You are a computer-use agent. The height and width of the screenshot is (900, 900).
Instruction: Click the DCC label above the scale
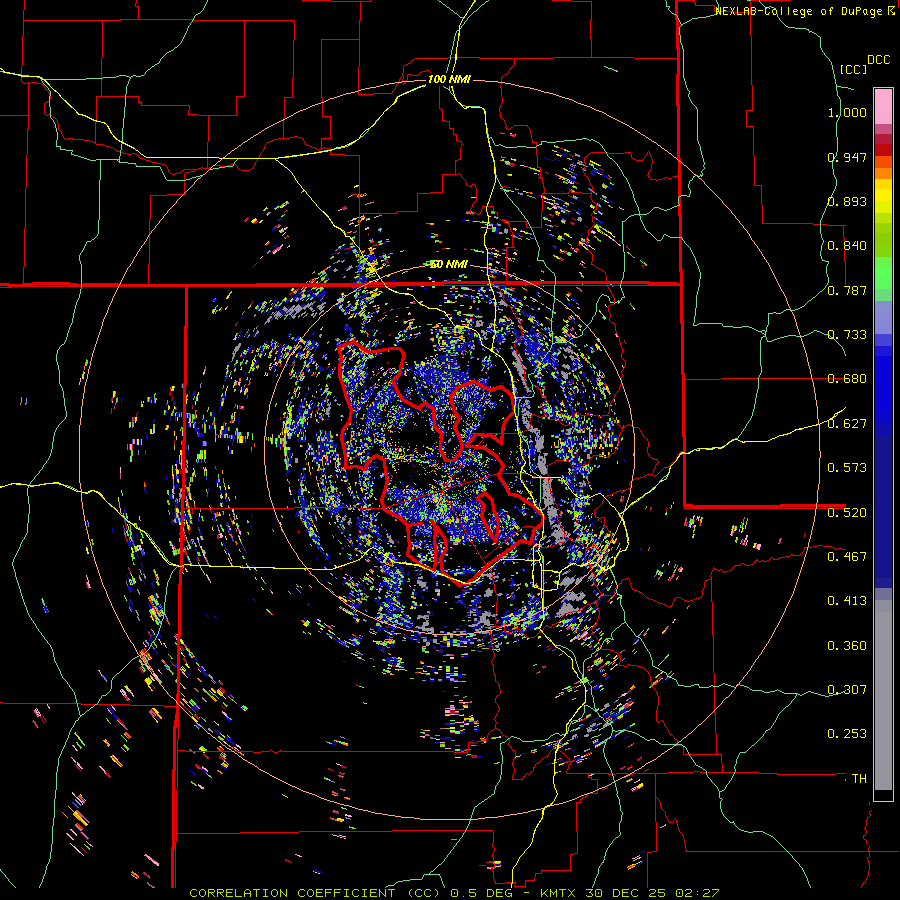[x=879, y=60]
